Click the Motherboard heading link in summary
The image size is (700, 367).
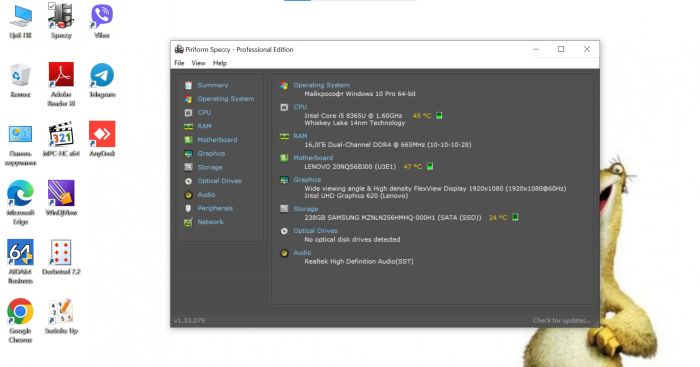pos(313,158)
